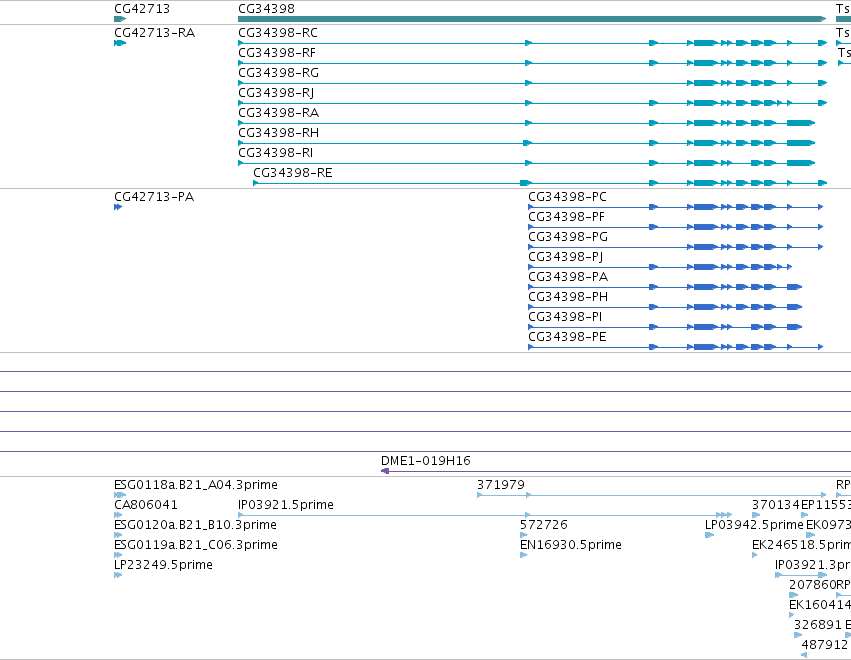Click the large coding block of CG34398-PE

pyautogui.click(x=706, y=347)
